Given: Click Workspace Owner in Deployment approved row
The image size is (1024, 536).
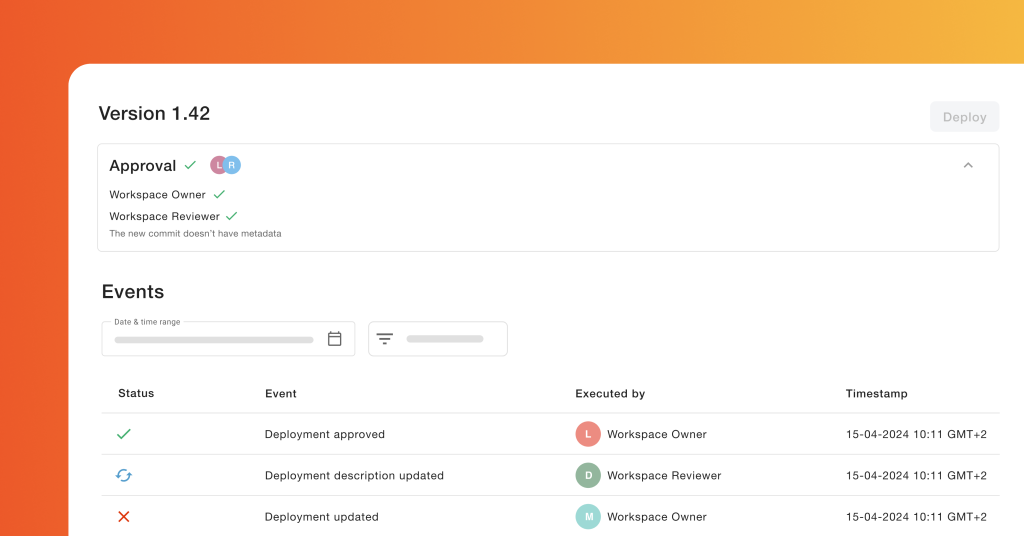Looking at the screenshot, I should [657, 434].
